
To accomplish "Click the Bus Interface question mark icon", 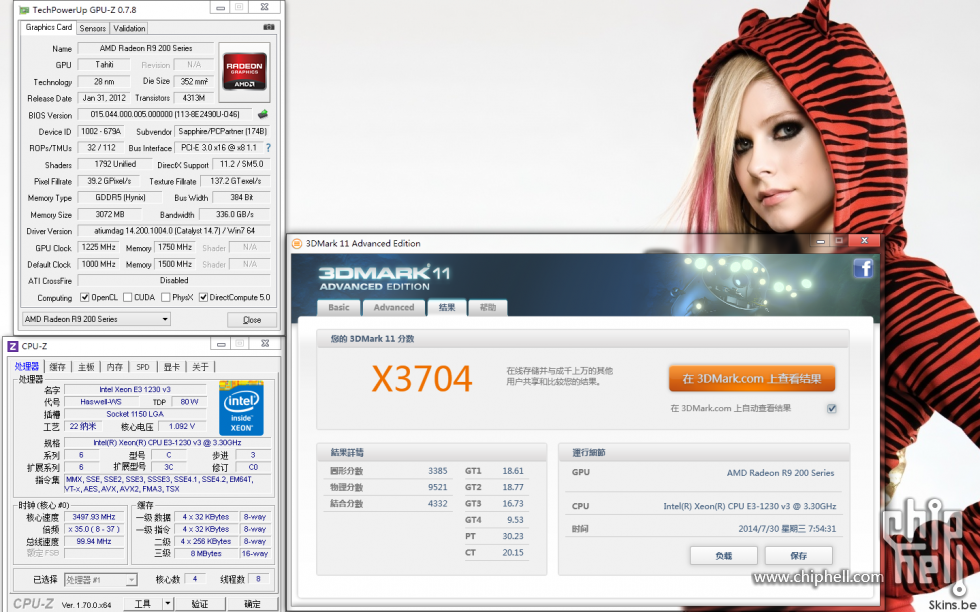I will point(268,148).
